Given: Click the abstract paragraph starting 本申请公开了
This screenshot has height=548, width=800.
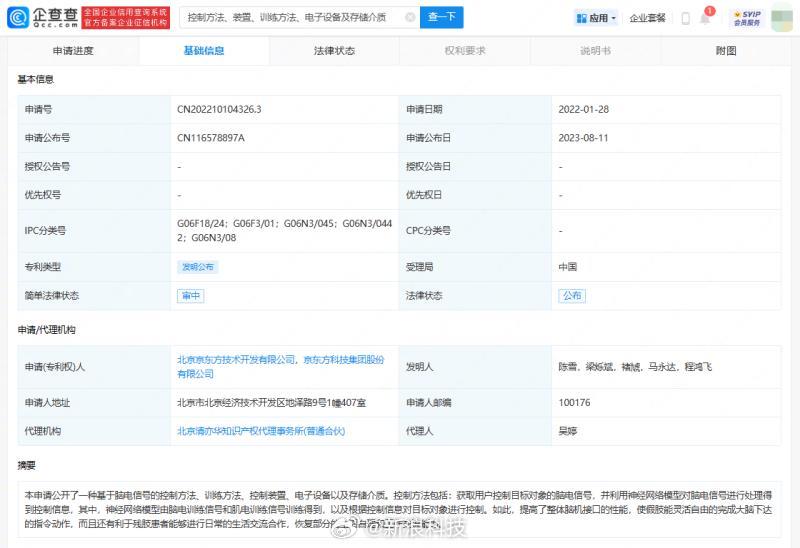Looking at the screenshot, I should tap(398, 509).
